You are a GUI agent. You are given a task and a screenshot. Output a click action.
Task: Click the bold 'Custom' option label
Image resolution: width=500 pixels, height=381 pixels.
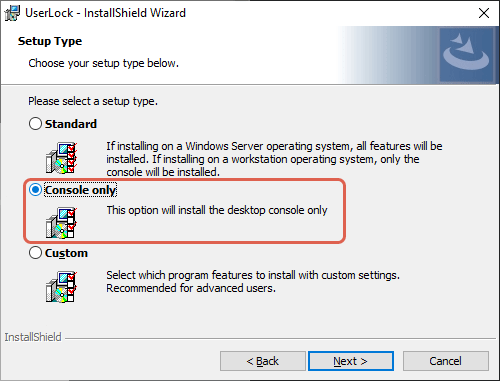click(66, 253)
